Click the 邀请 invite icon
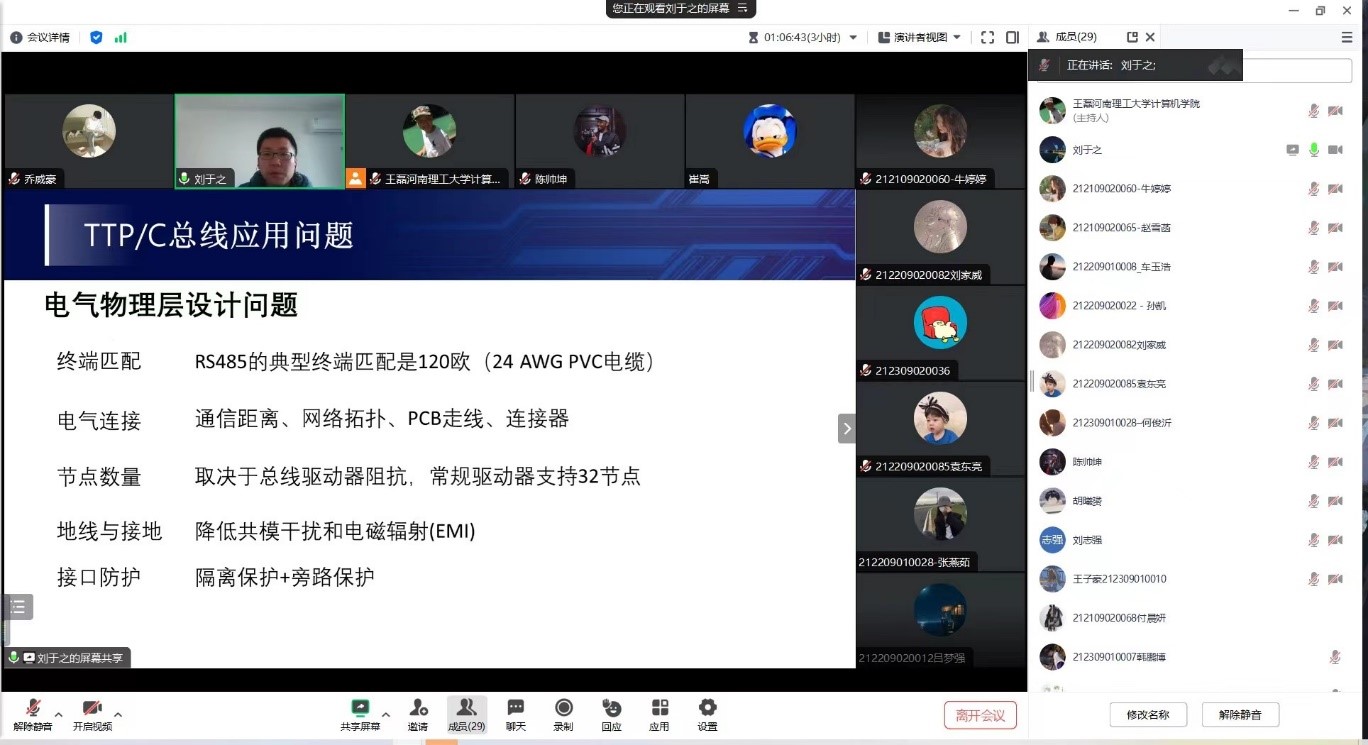The height and width of the screenshot is (745, 1368). 418,714
